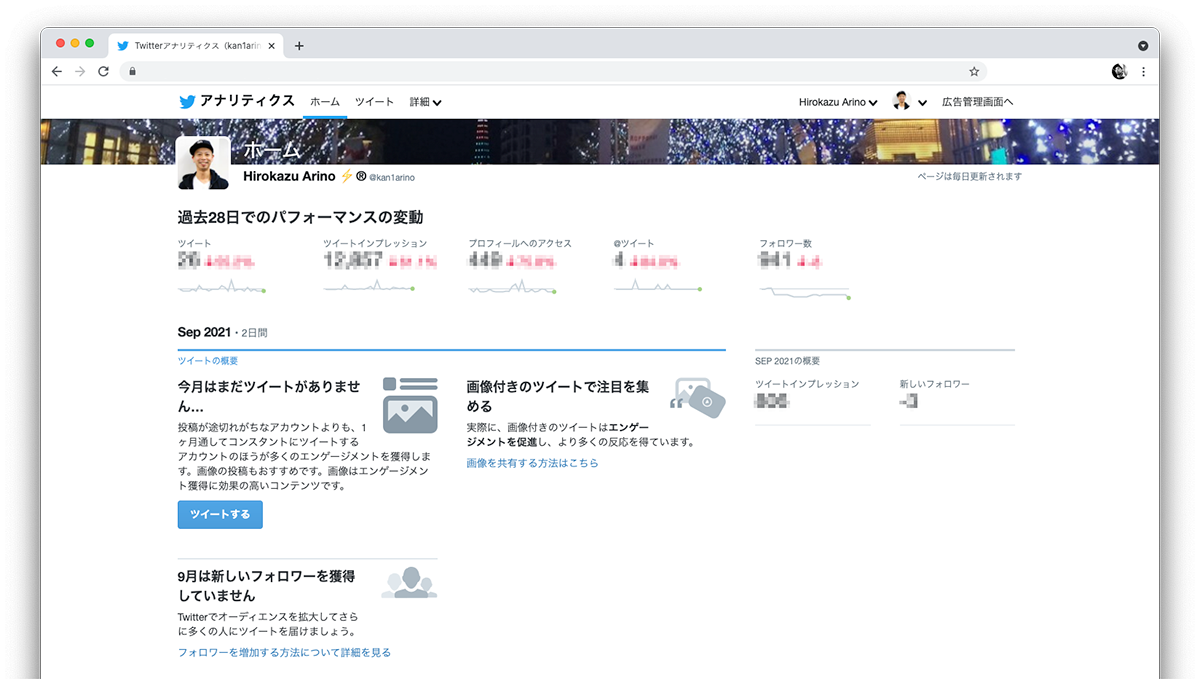This screenshot has height=679, width=1200.
Task: Click the tab search arrow at top right
Action: coord(1143,46)
